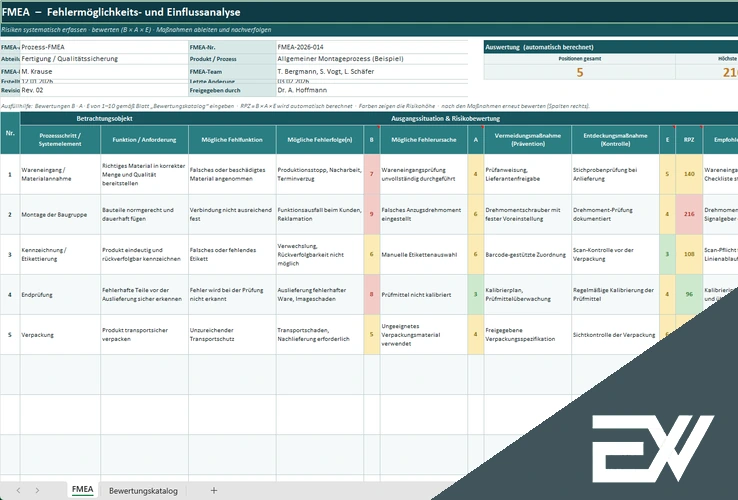Viewport: 738px width, 500px height.
Task: Click the 'RPZ' column header
Action: (x=689, y=140)
